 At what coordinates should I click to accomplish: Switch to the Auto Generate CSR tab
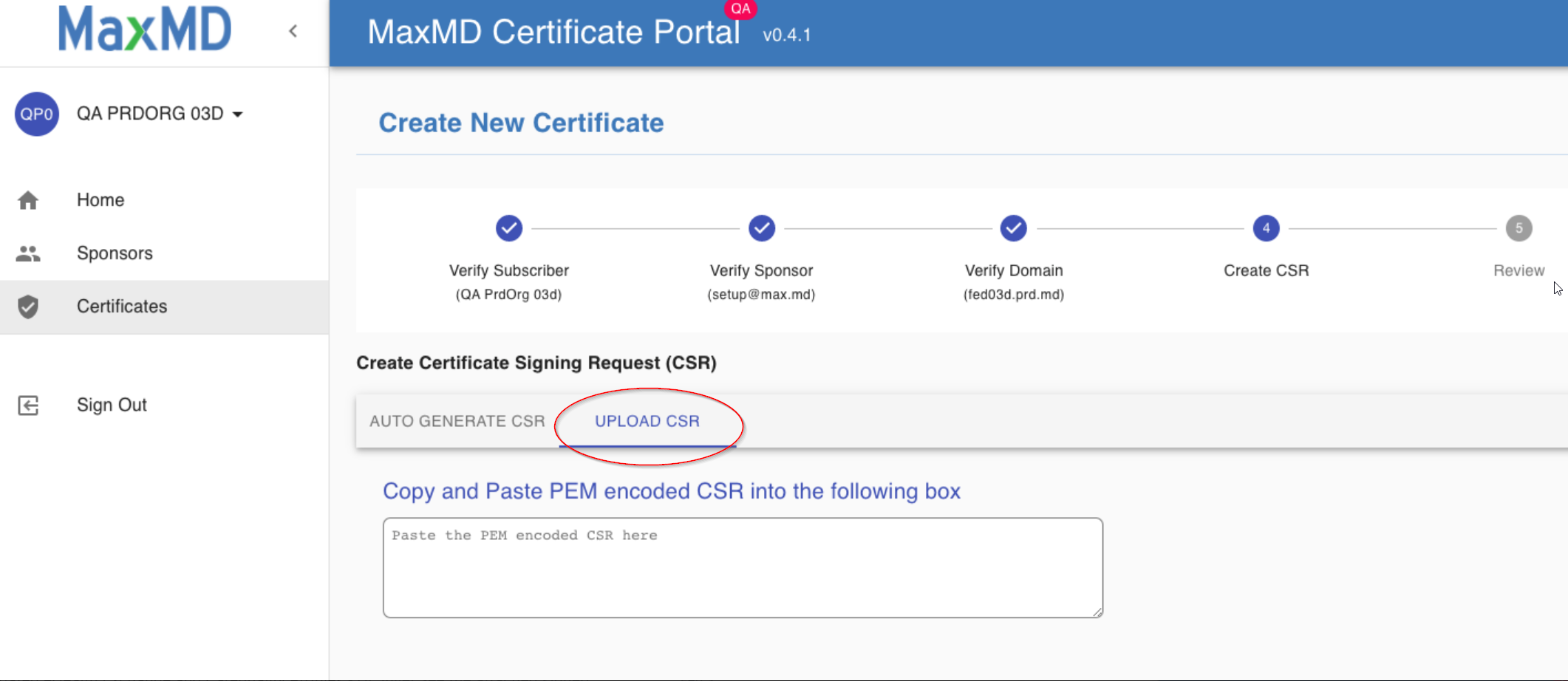[x=457, y=421]
